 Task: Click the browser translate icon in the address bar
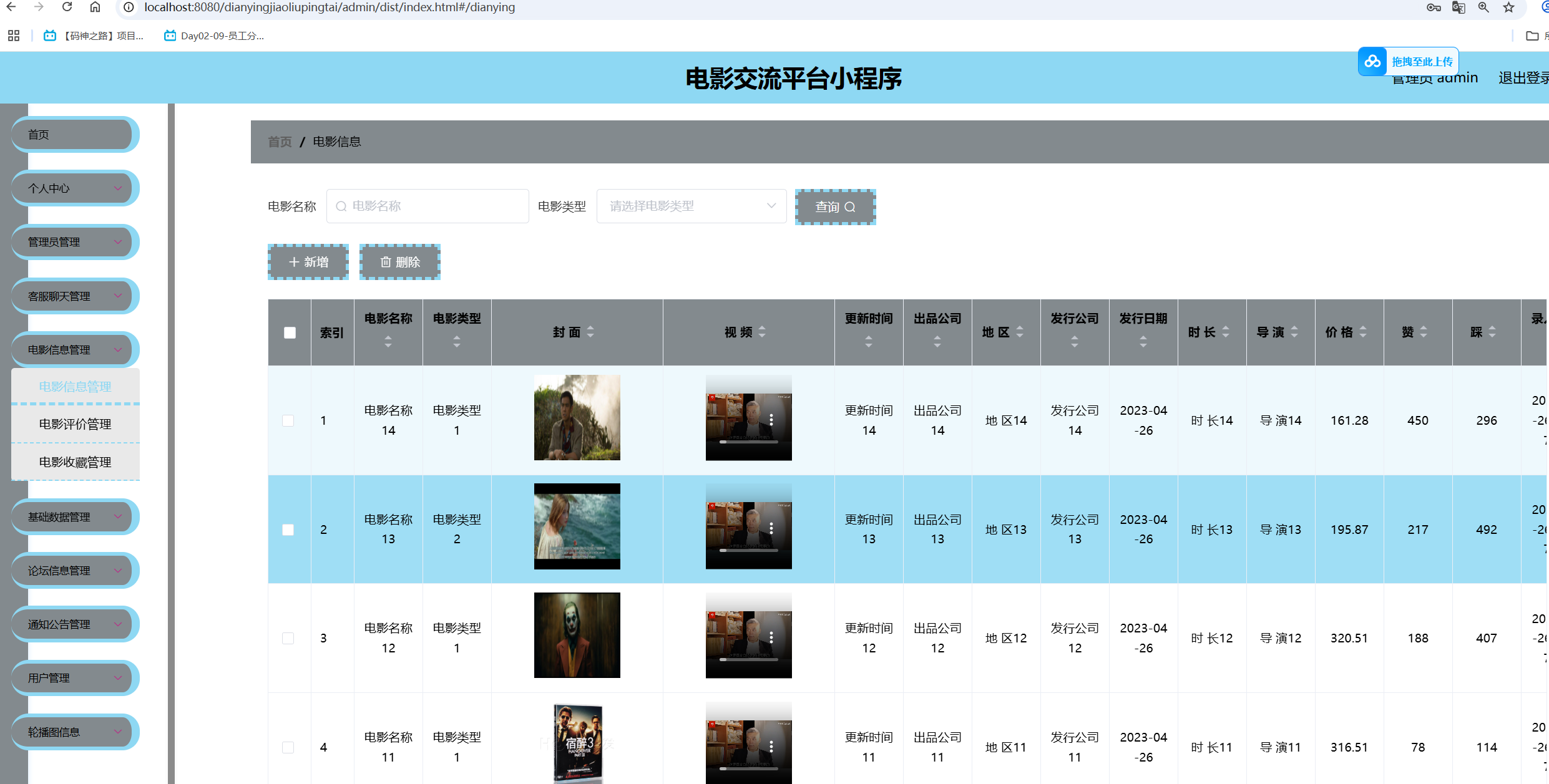pos(1459,7)
